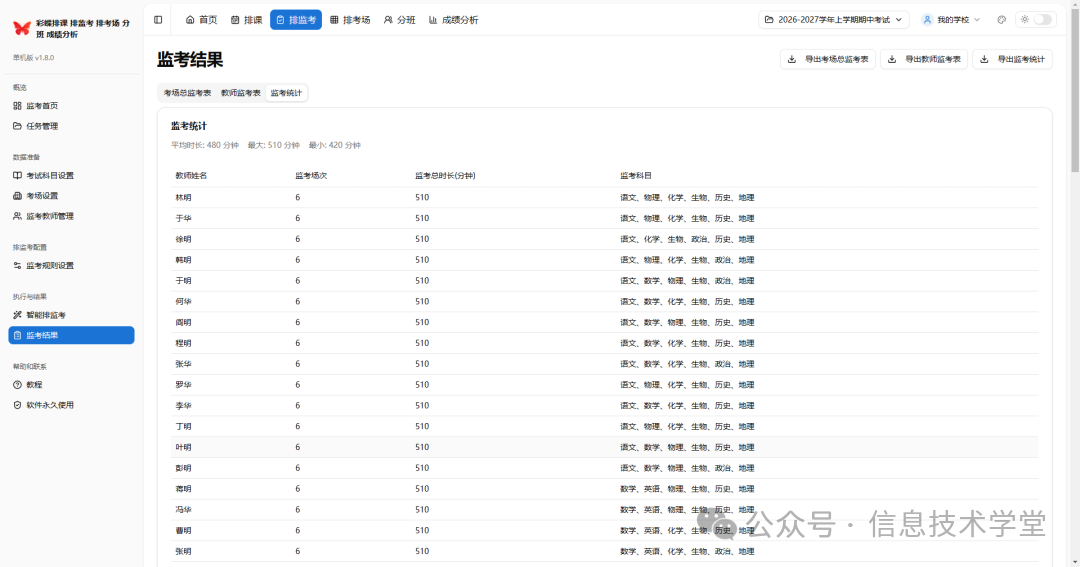This screenshot has height=567, width=1080.
Task: Click the 教师姓名 column header
Action: pyautogui.click(x=191, y=176)
